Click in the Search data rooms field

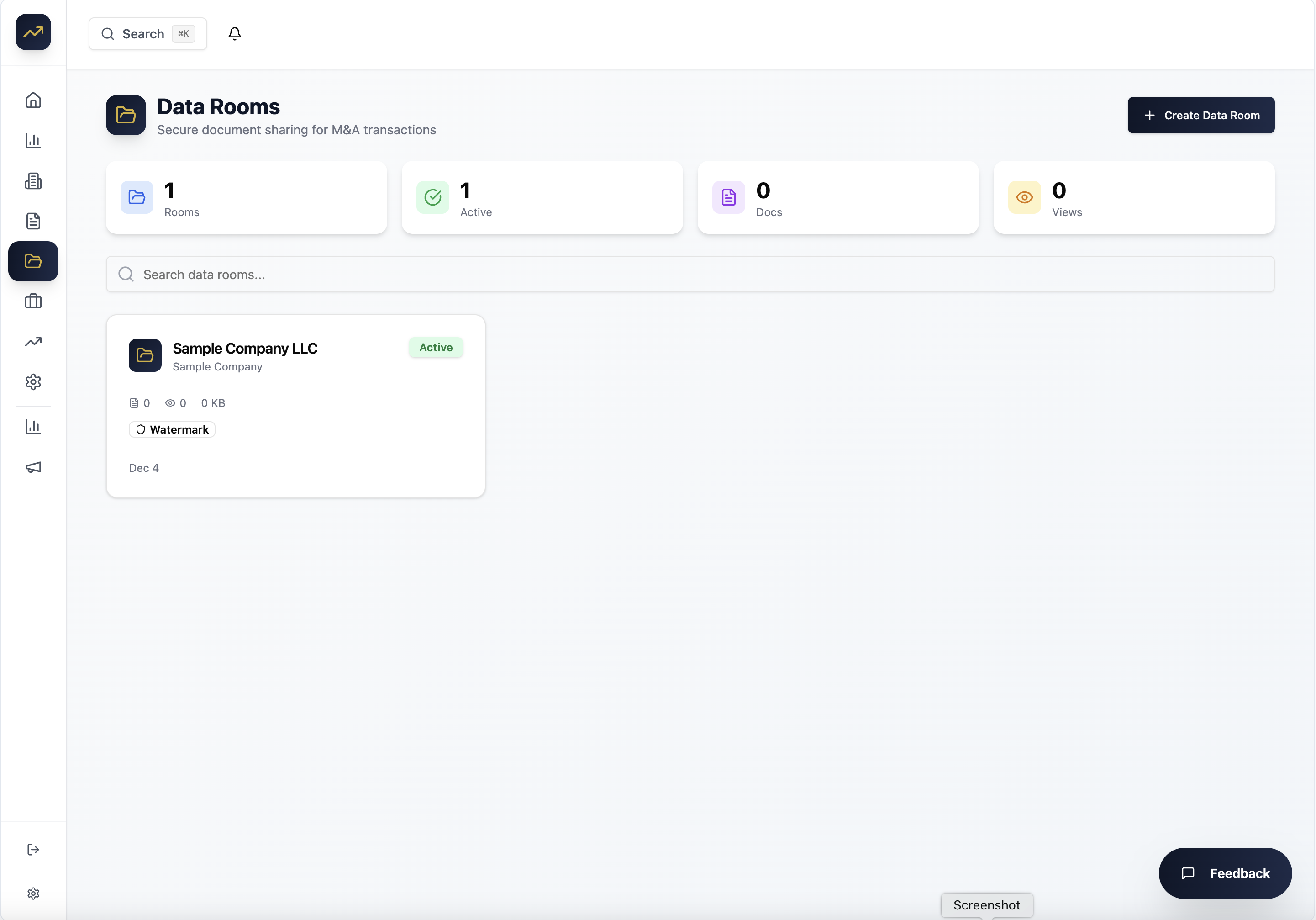point(688,274)
